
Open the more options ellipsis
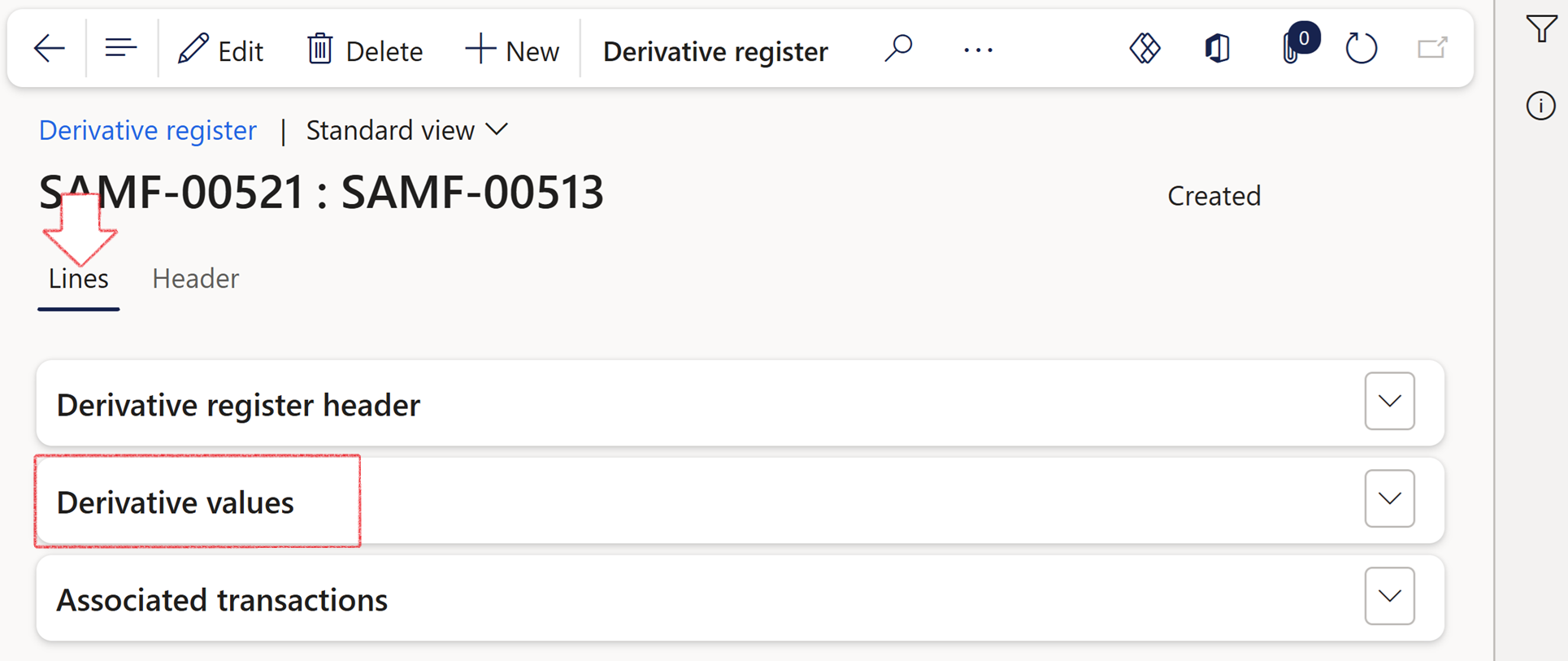[978, 50]
